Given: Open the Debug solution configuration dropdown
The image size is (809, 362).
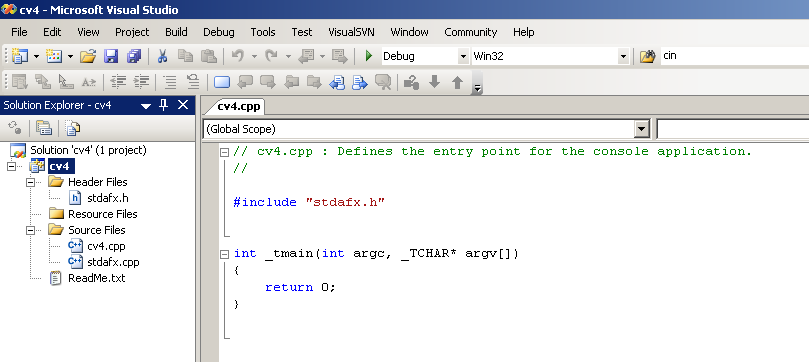Looking at the screenshot, I should 463,56.
